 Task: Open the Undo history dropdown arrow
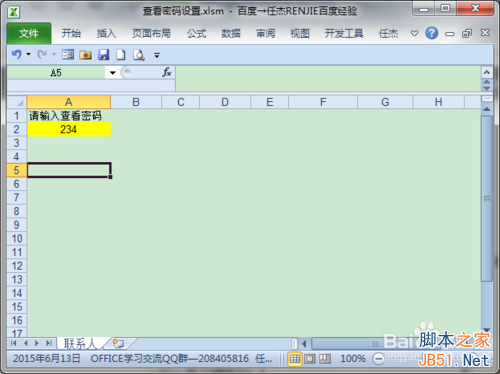point(28,54)
